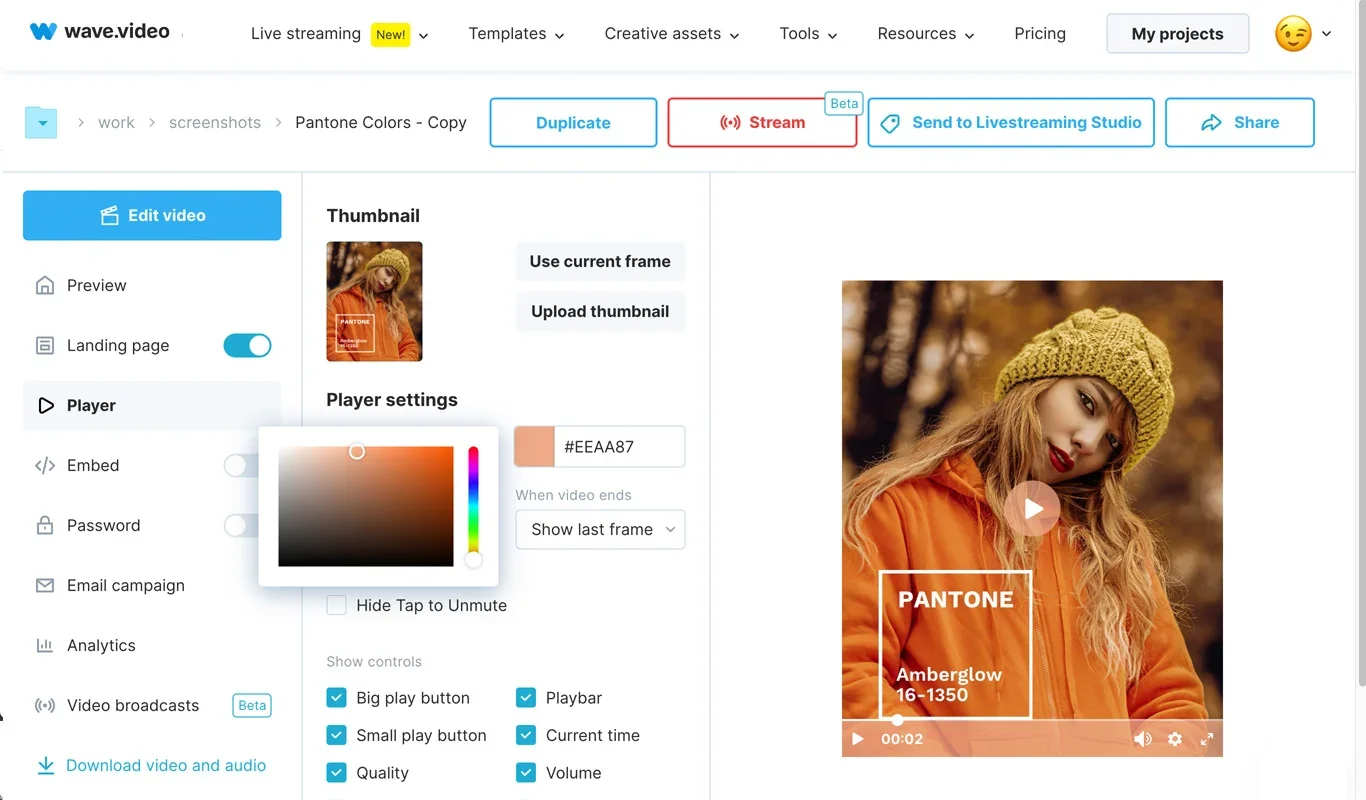Image resolution: width=1366 pixels, height=800 pixels.
Task: Click the Edit video button
Action: [152, 215]
